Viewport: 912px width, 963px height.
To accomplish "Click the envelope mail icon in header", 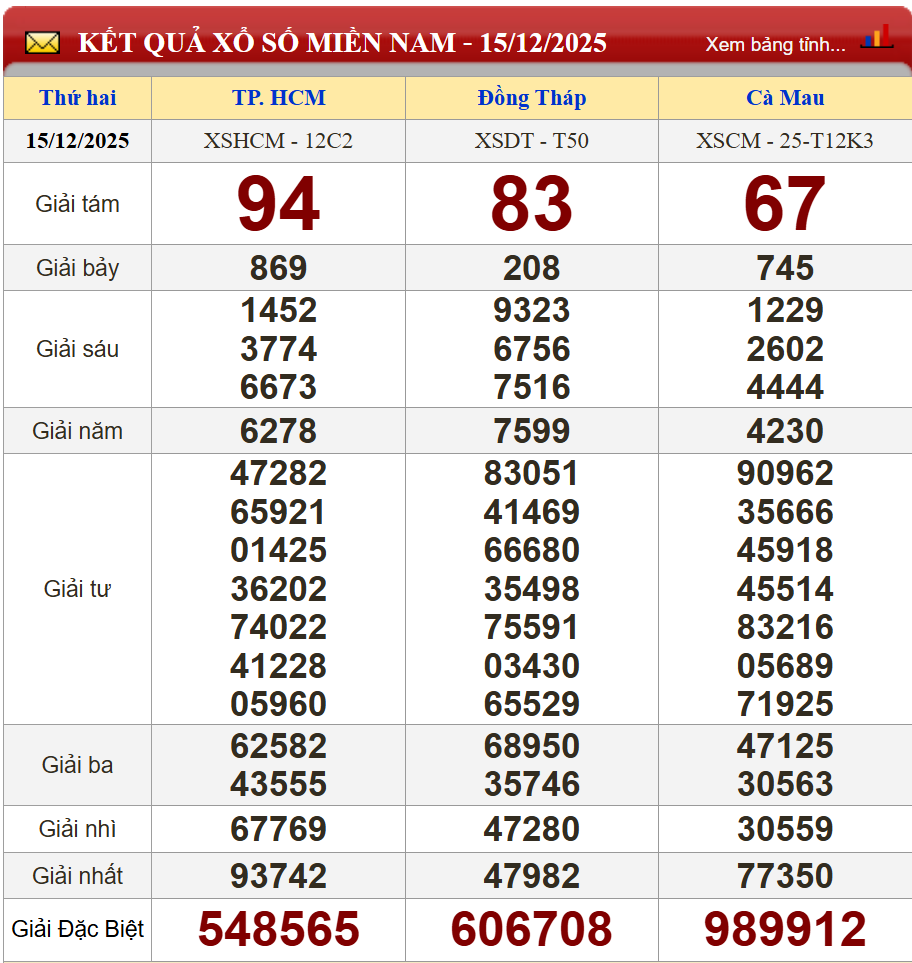I will (x=42, y=43).
